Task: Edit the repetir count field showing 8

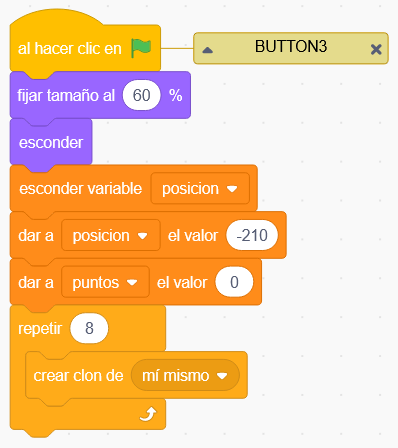Action: pos(89,328)
